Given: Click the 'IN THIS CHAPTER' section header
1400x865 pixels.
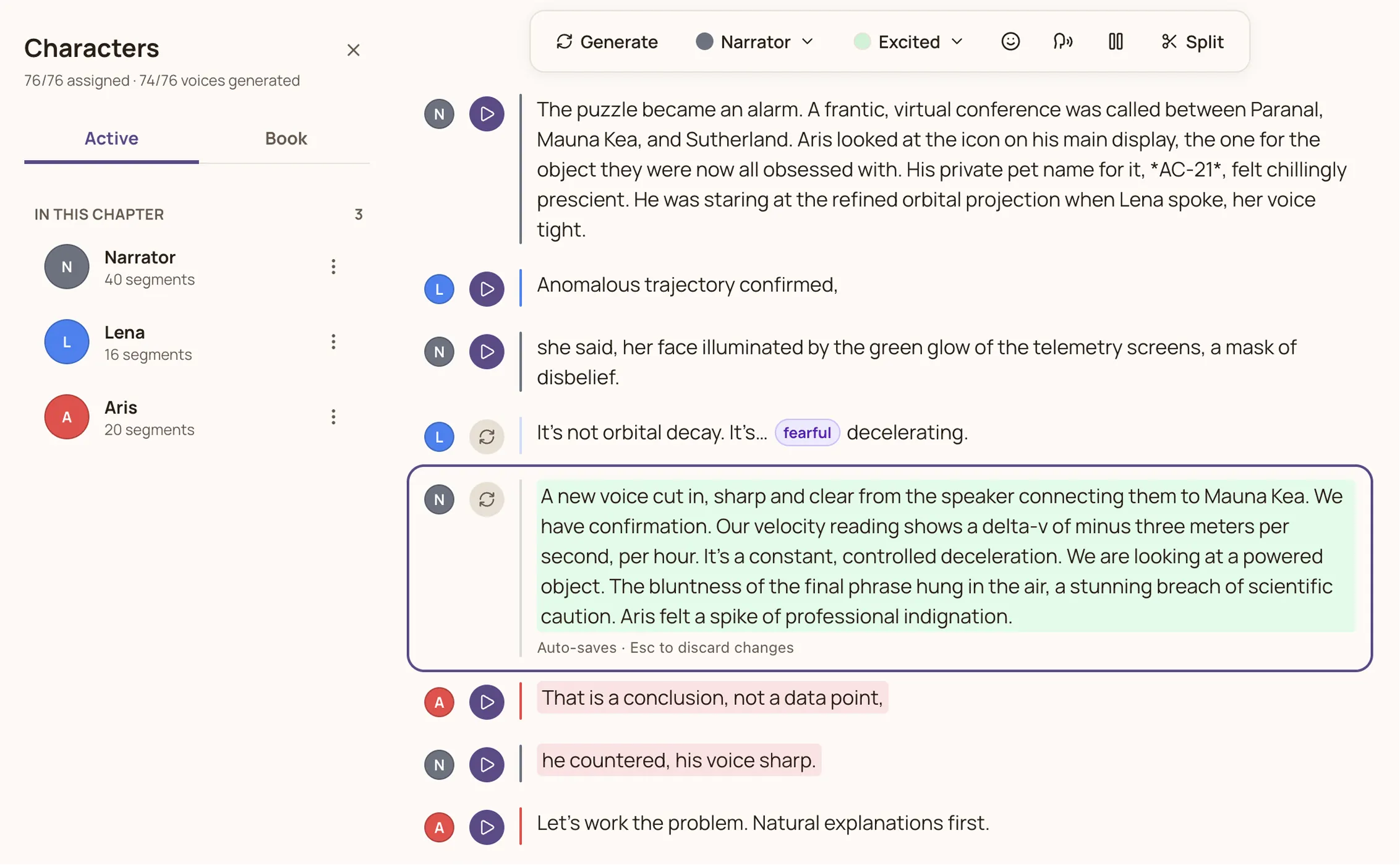Looking at the screenshot, I should pos(99,215).
